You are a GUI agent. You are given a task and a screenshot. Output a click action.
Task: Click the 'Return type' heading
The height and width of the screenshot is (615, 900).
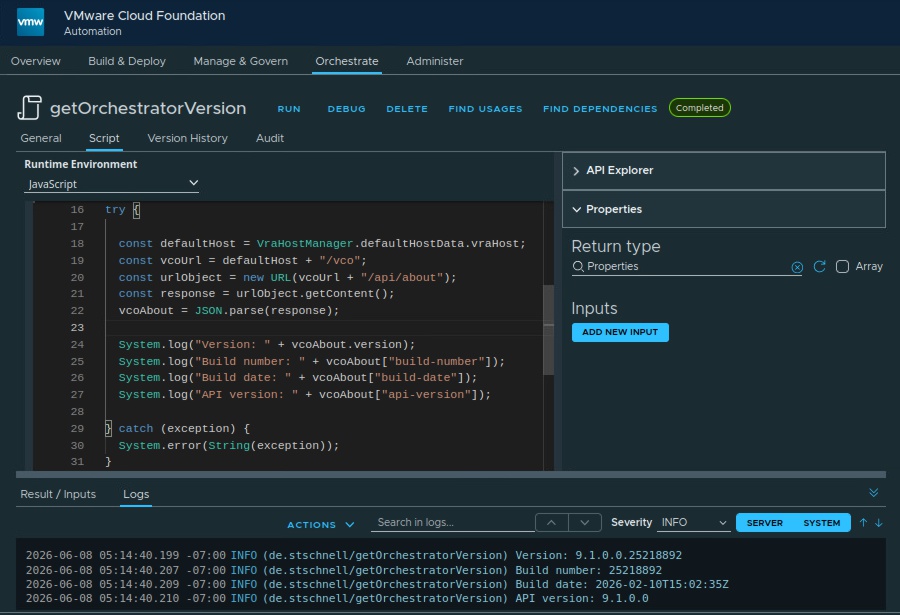coord(616,247)
